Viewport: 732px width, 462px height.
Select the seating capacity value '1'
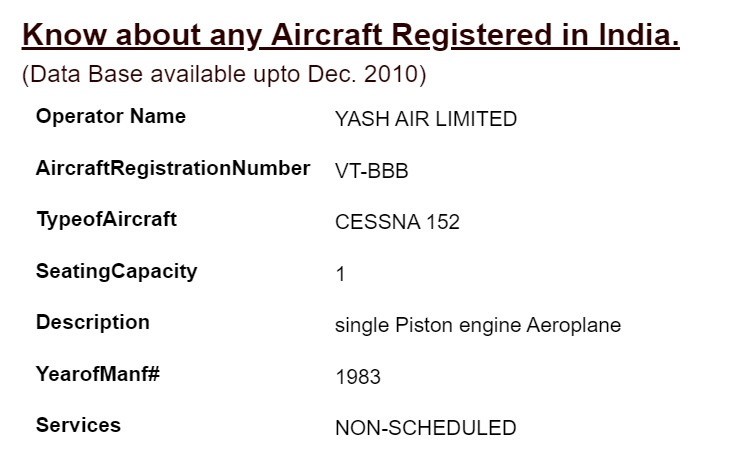point(340,274)
